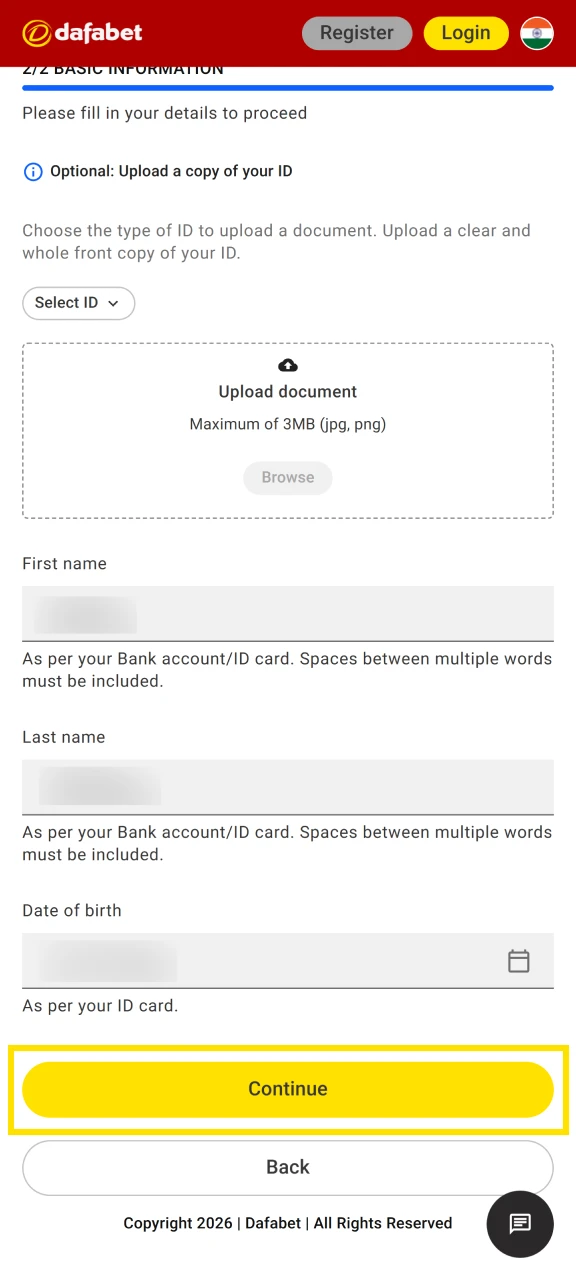This screenshot has height=1280, width=576.
Task: Click the chevron inside the Select ID control
Action: click(x=112, y=303)
